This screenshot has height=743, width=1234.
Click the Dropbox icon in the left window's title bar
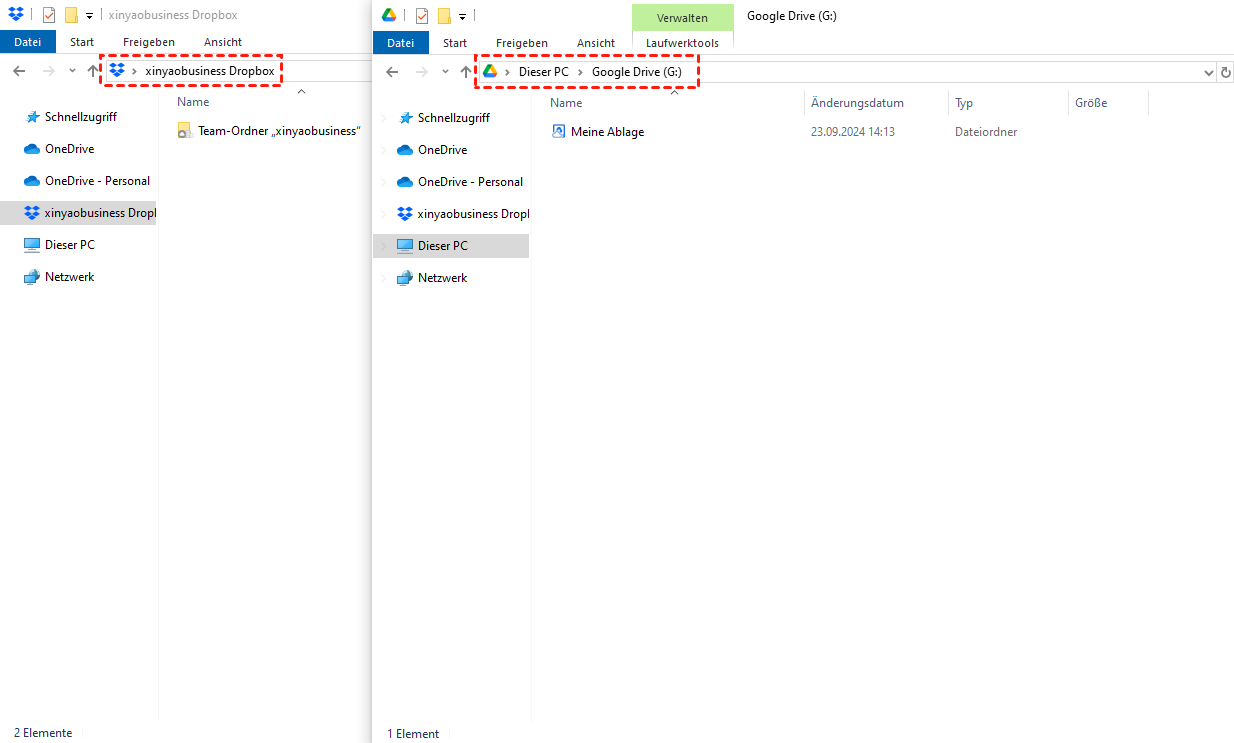(16, 15)
